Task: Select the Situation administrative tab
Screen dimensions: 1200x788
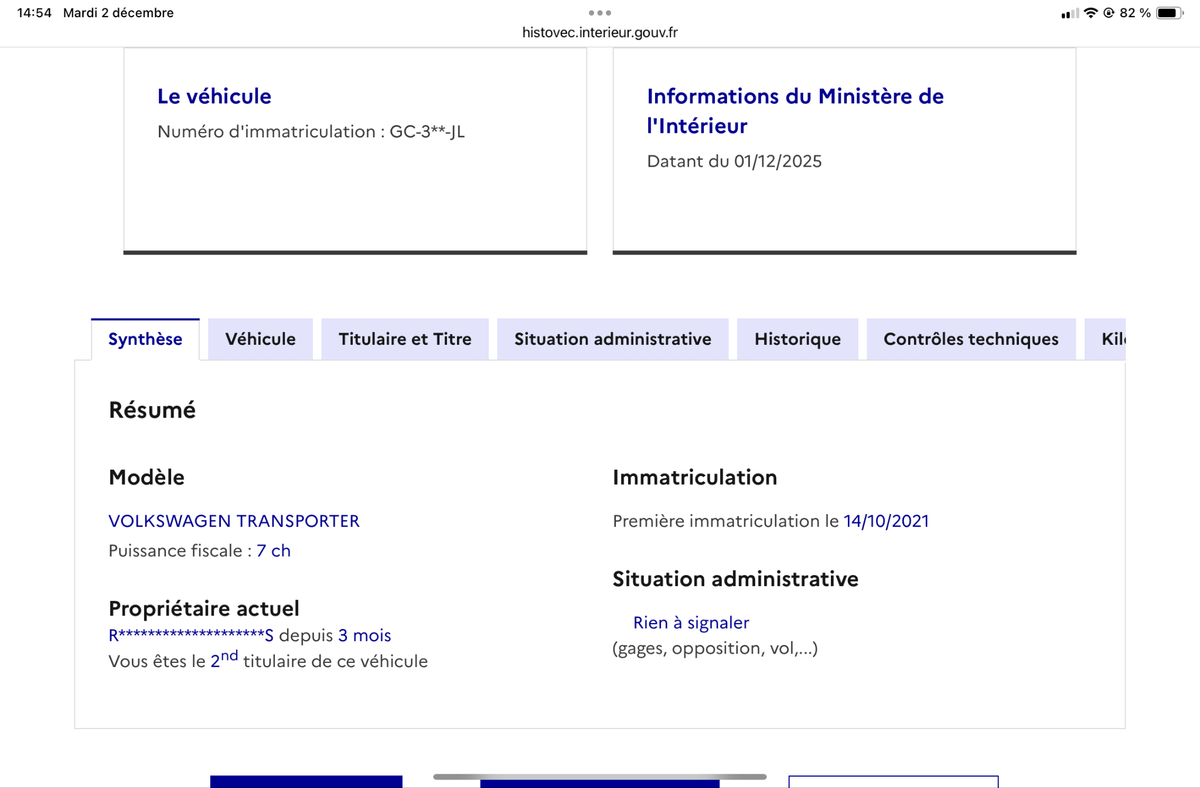Action: coord(612,339)
